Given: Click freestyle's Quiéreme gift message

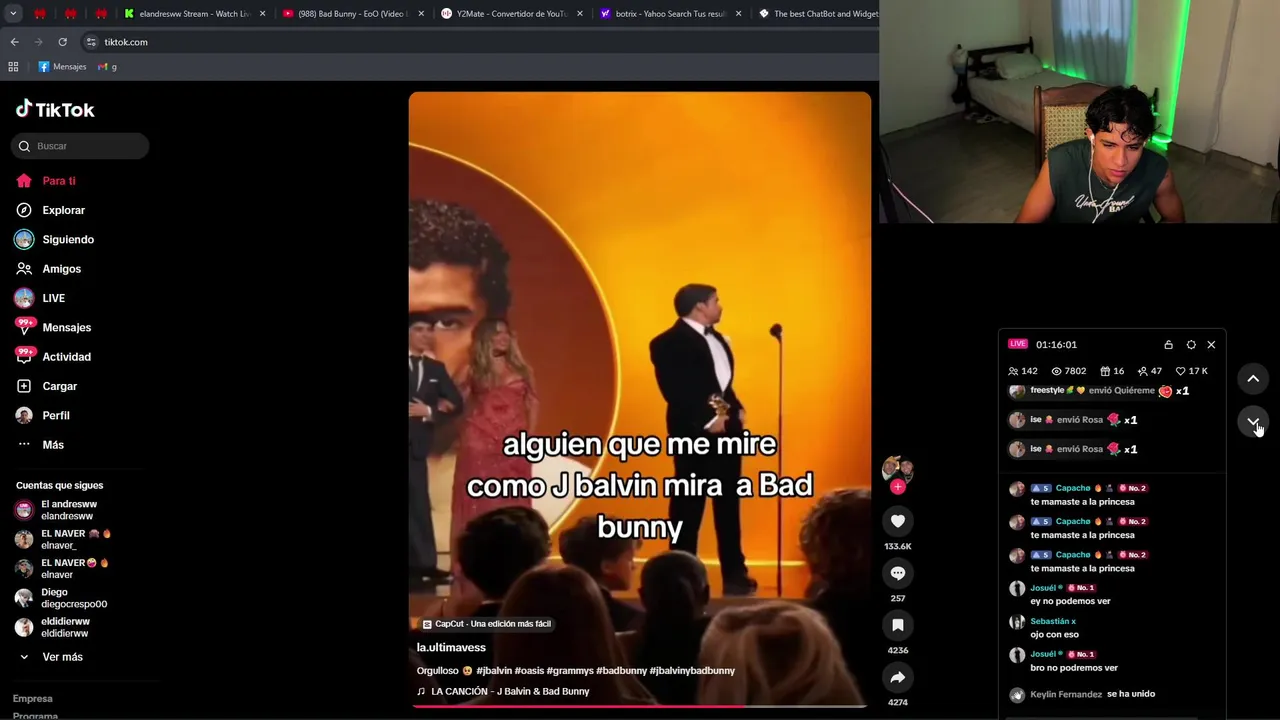Looking at the screenshot, I should [x=1099, y=391].
